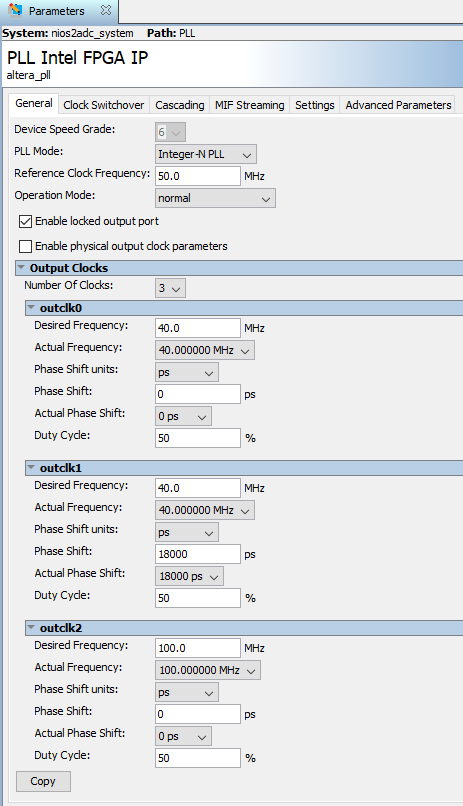Viewport: 463px width, 806px height.
Task: Click the 'nios2adc_system' system name
Action: (x=92, y=33)
